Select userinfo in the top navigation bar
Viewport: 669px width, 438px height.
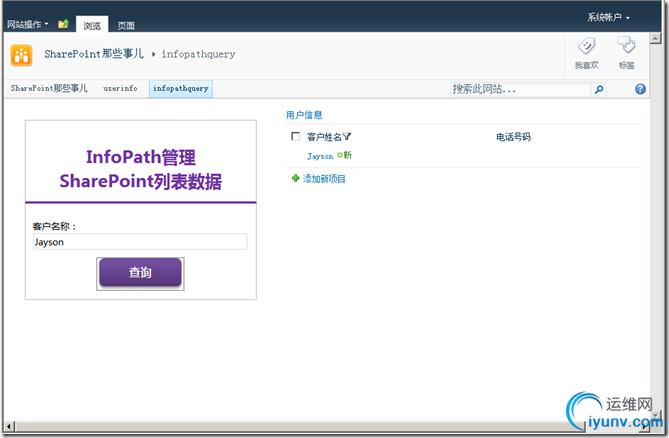(x=120, y=88)
